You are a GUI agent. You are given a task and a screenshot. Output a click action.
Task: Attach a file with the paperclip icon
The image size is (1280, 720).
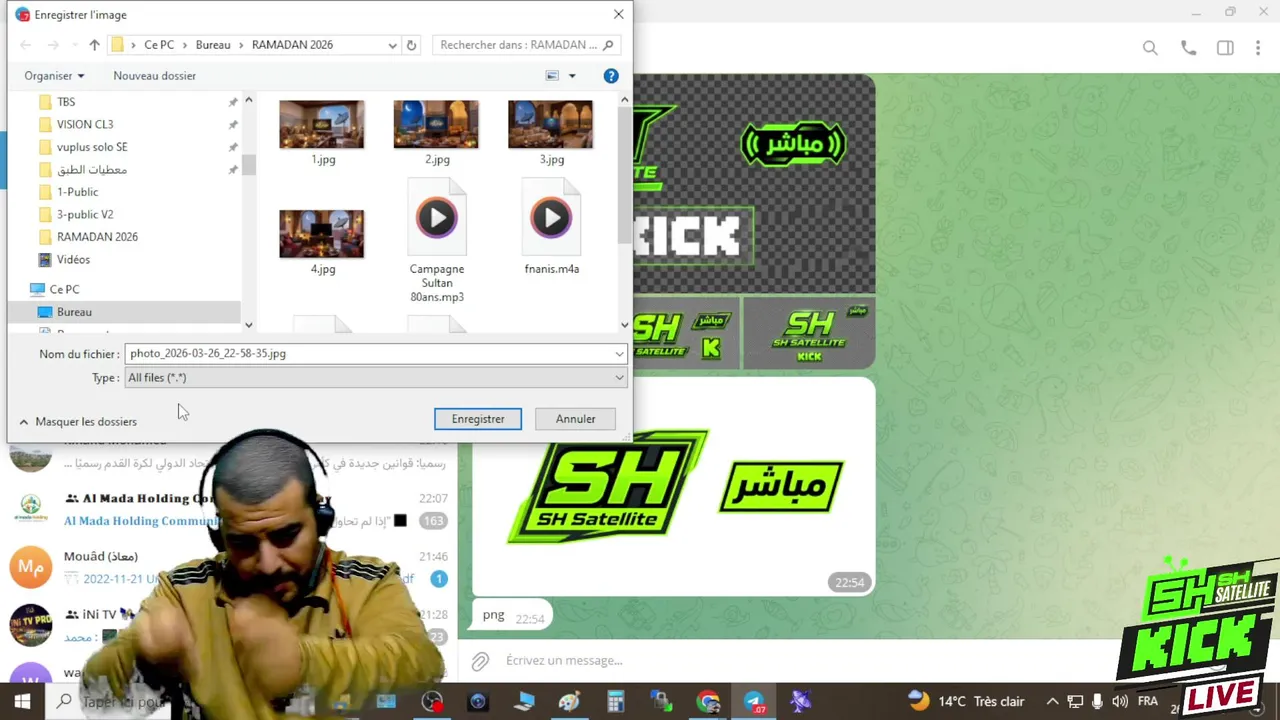[480, 661]
